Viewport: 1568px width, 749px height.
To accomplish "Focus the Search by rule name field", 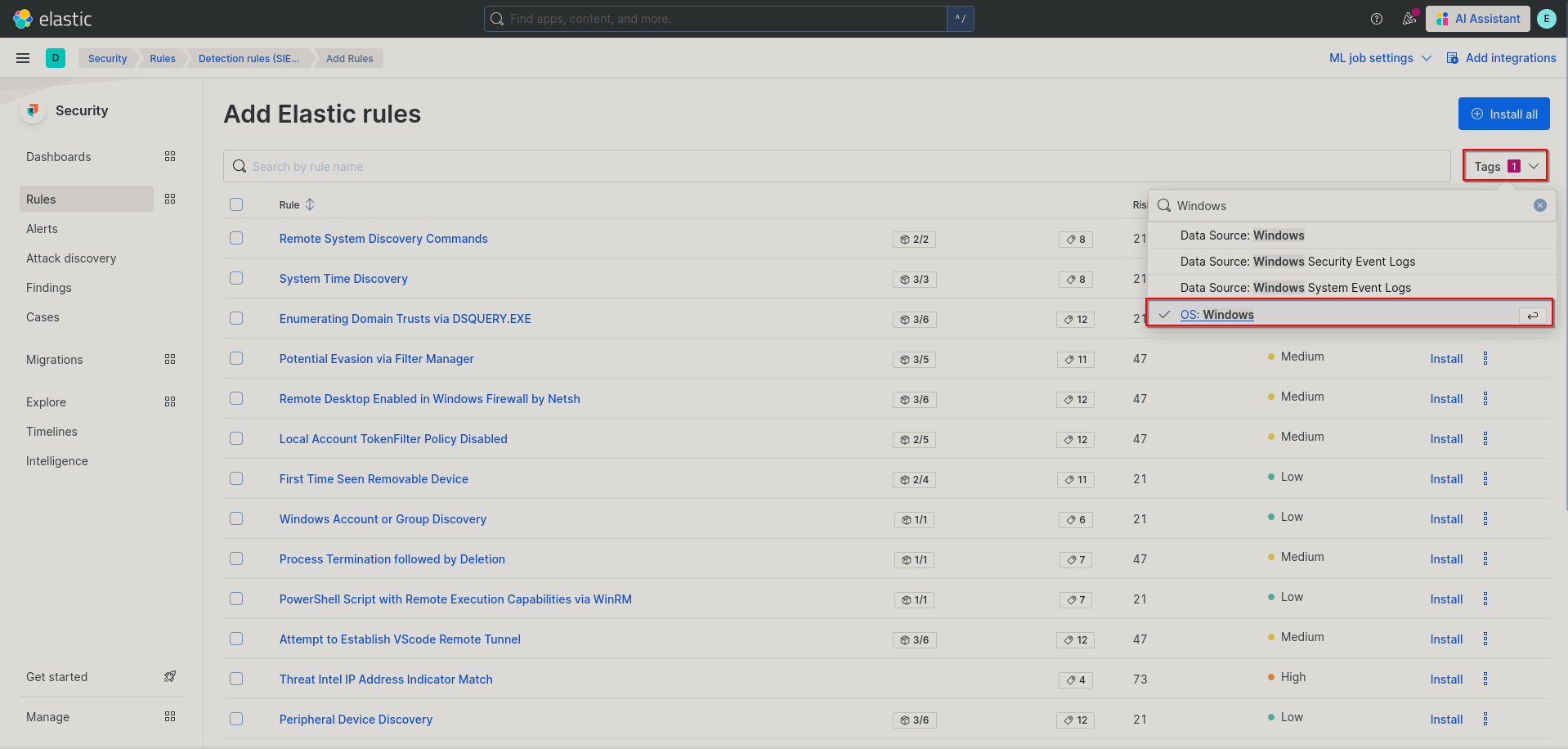I will (x=837, y=166).
